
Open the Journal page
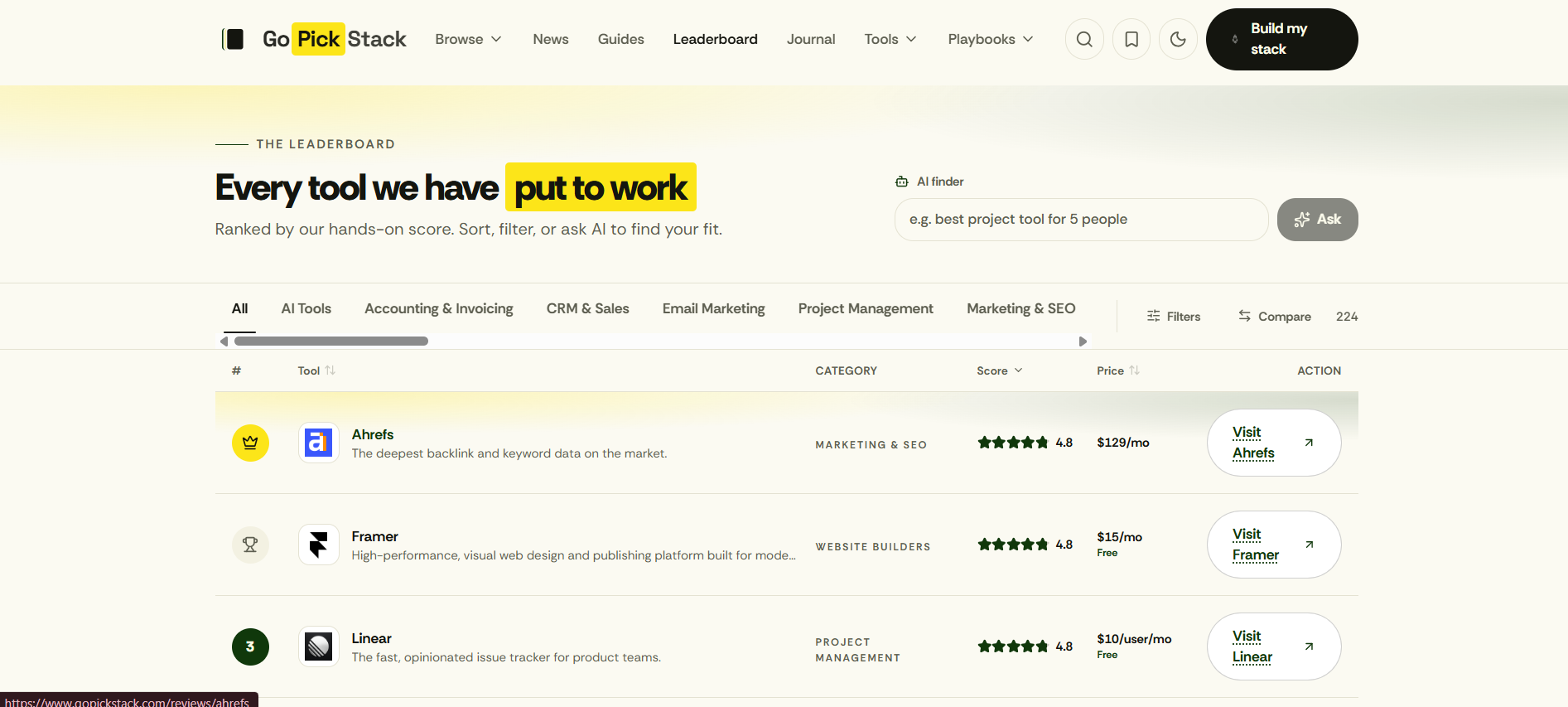[x=811, y=39]
